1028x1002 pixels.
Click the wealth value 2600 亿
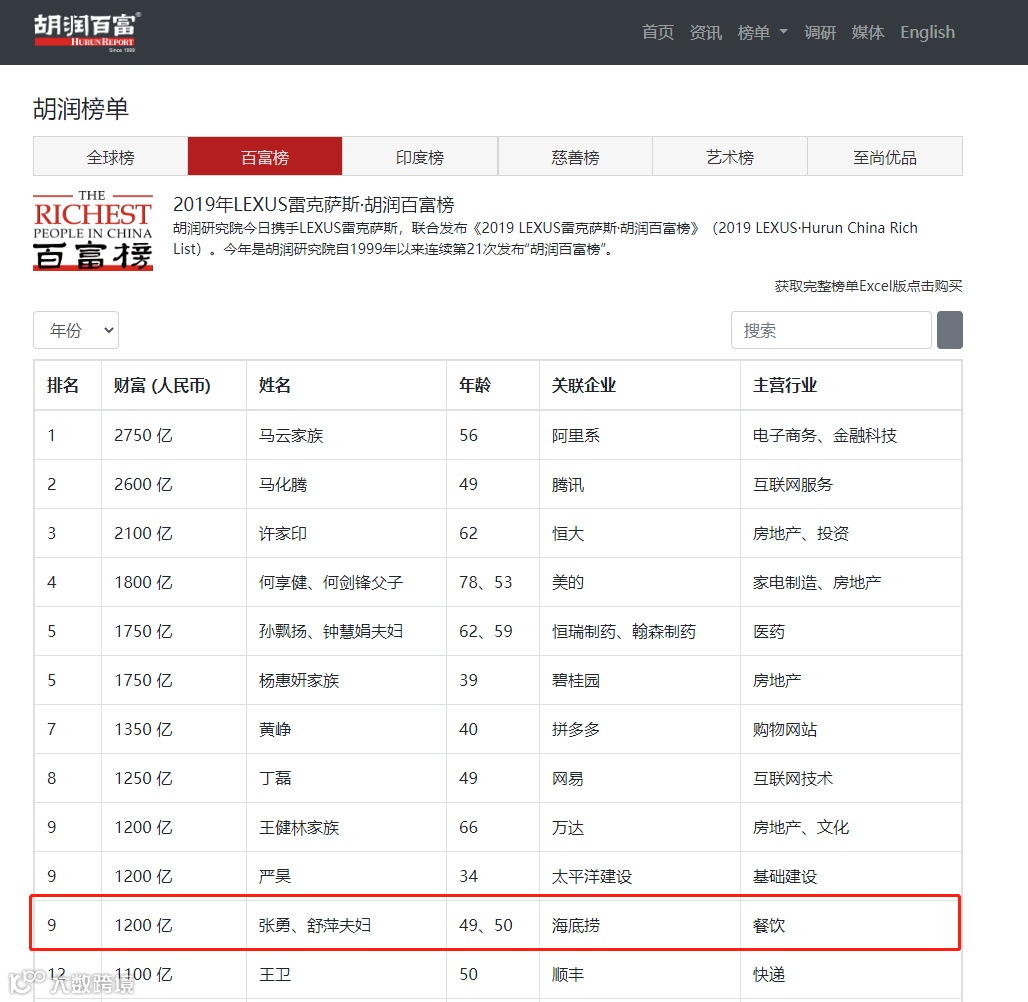pos(143,485)
